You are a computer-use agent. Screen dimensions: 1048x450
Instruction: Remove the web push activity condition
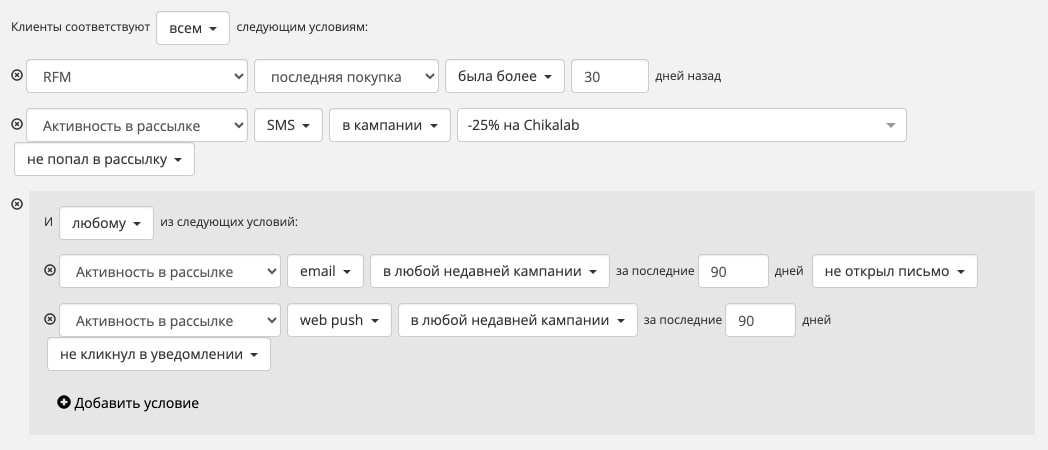(49, 320)
